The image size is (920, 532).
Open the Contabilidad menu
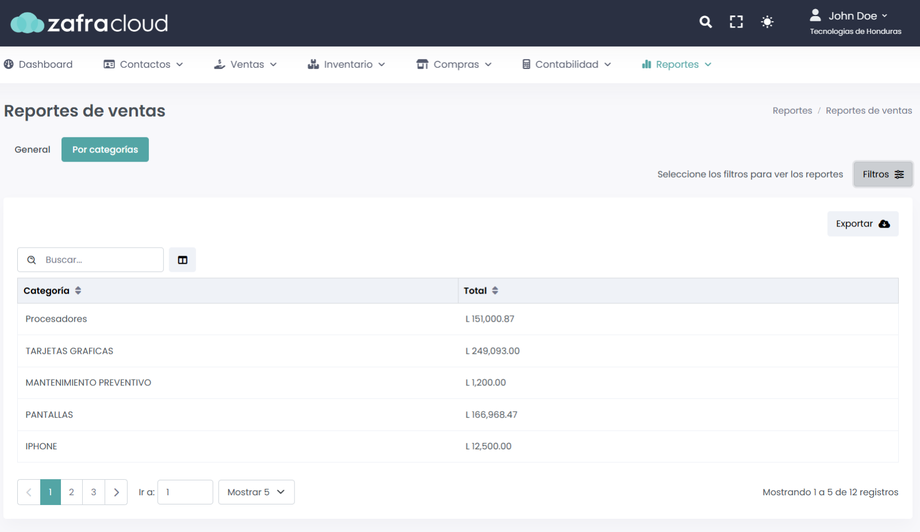point(567,65)
